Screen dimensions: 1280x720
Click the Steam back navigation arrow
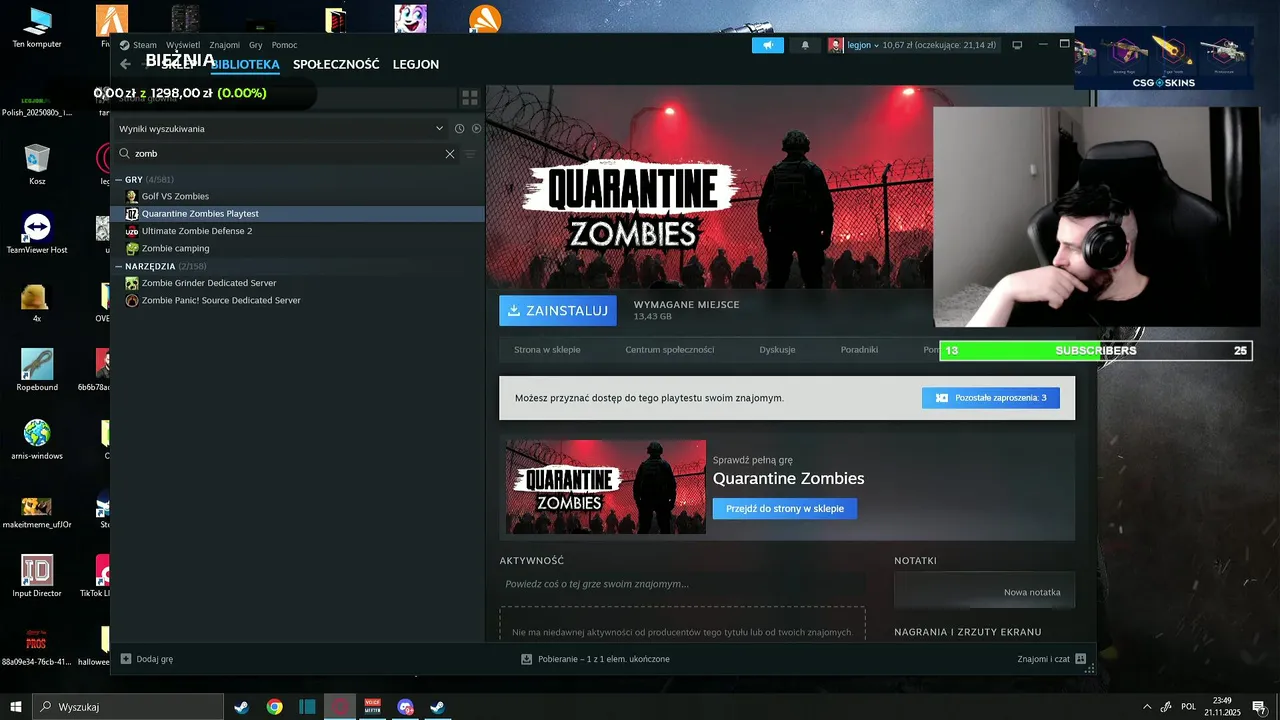[x=125, y=64]
